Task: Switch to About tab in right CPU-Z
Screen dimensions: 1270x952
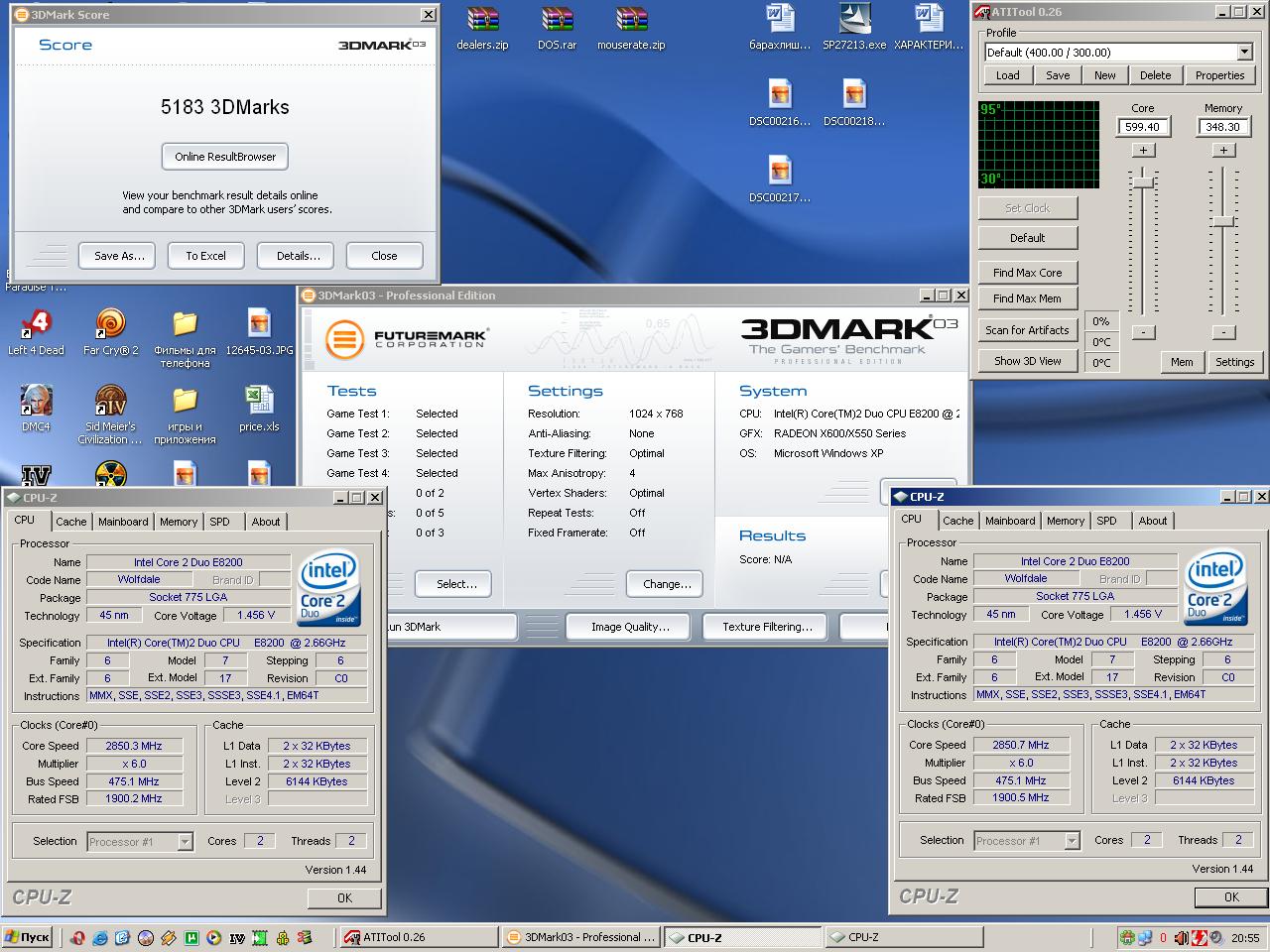Action: (1153, 521)
